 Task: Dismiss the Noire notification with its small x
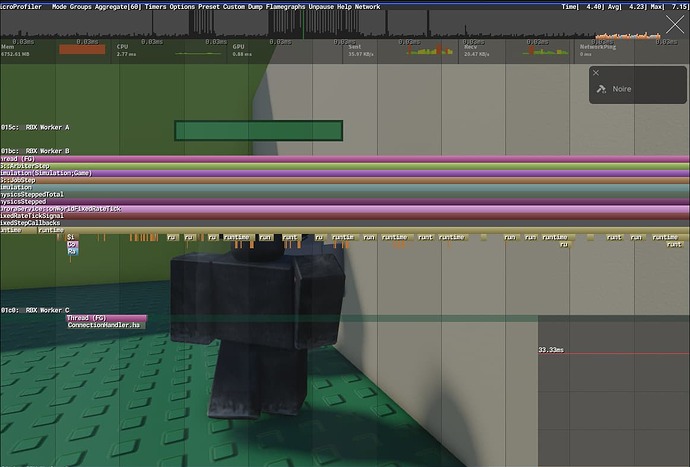point(596,73)
